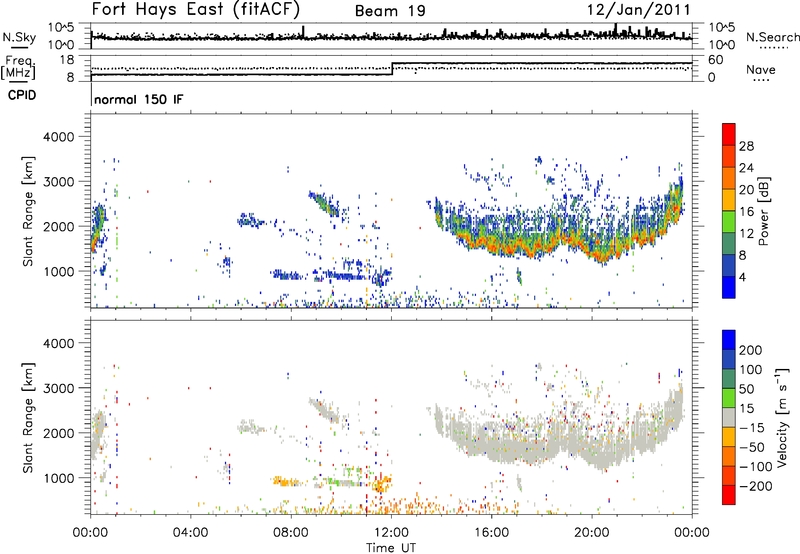Click the '04:00' time axis label
The image size is (800, 554).
click(190, 533)
